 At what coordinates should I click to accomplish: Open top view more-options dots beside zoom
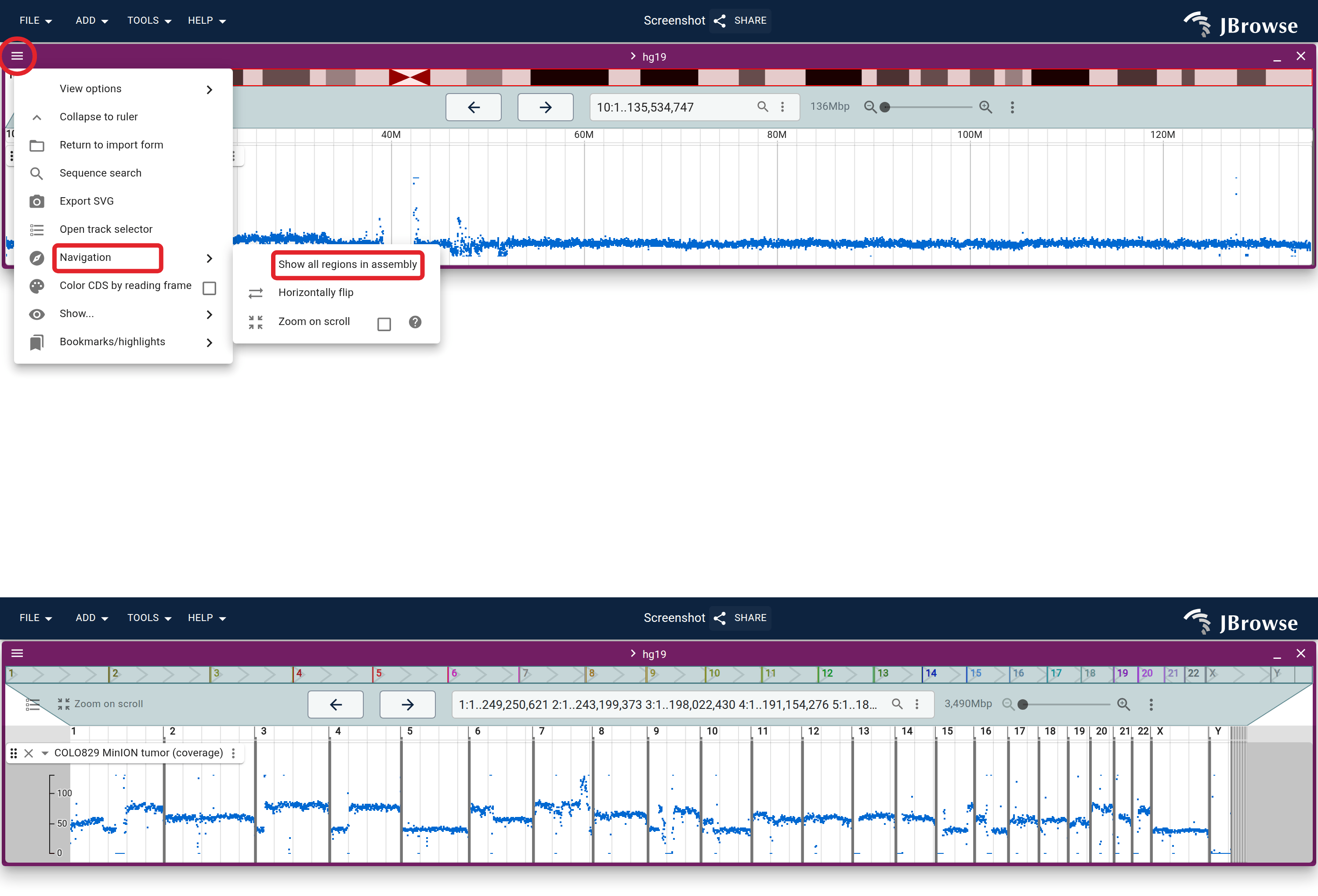coord(1012,107)
